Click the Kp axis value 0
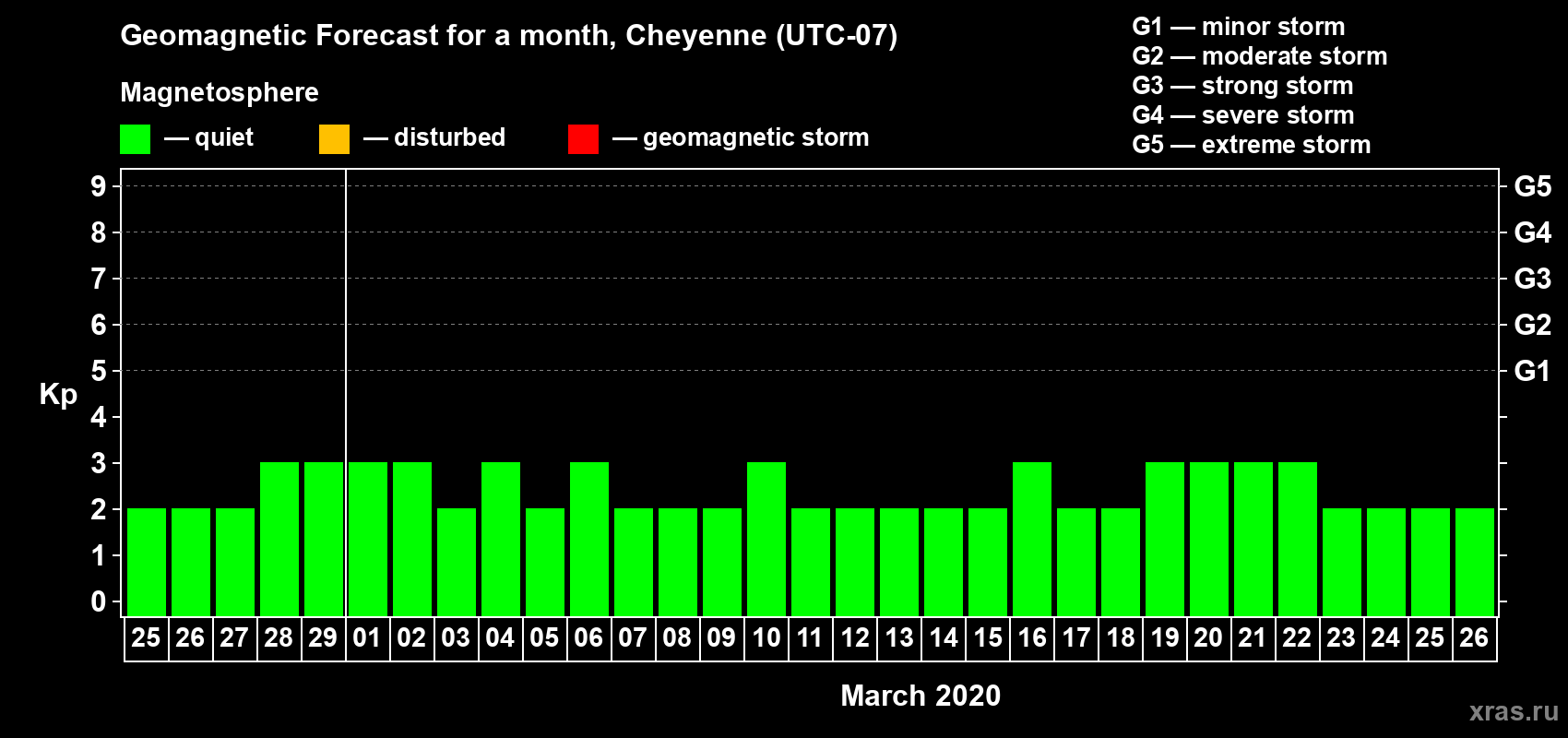1568x738 pixels. [x=99, y=601]
